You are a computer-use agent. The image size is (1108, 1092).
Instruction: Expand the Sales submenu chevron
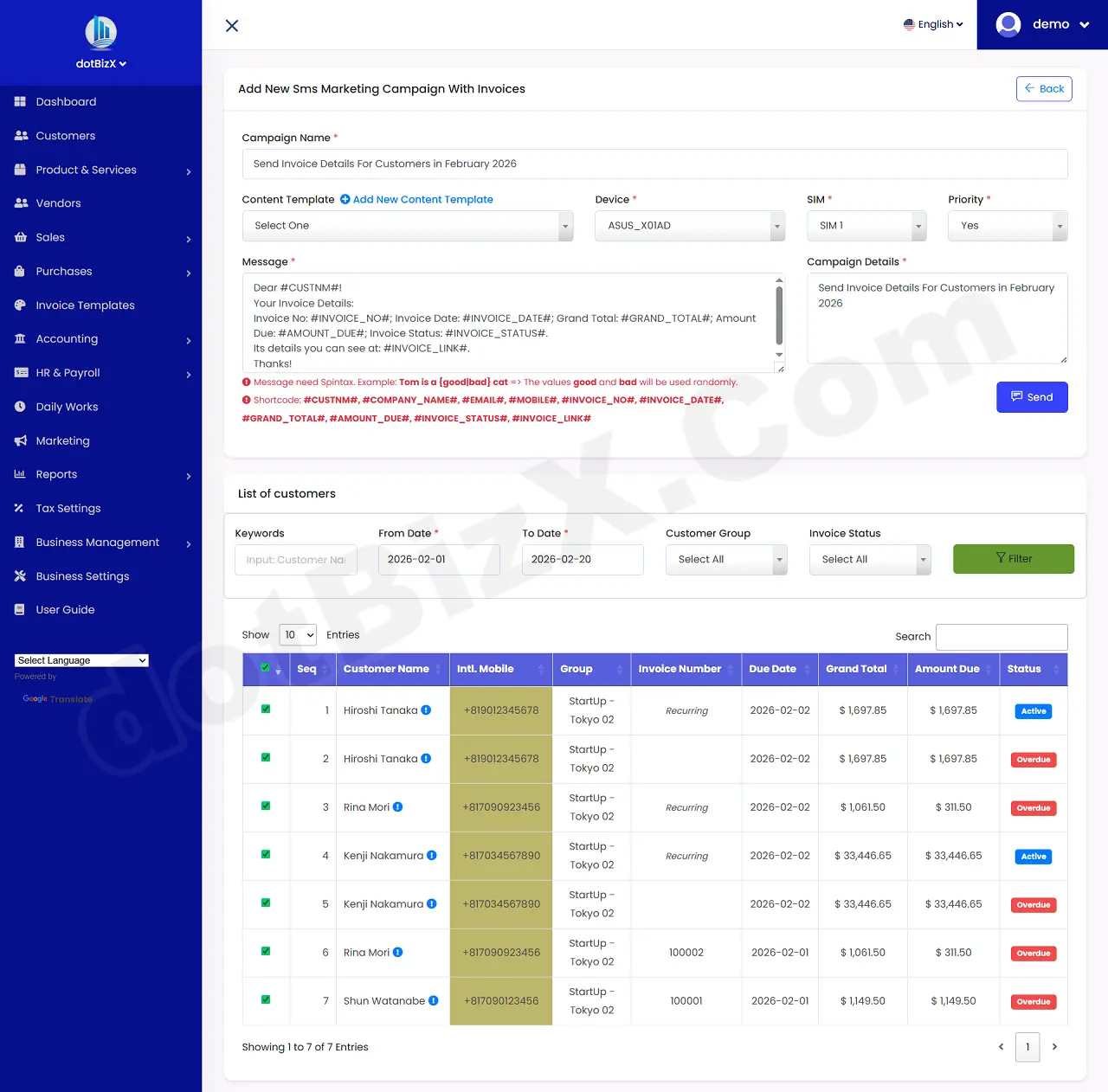(x=189, y=237)
